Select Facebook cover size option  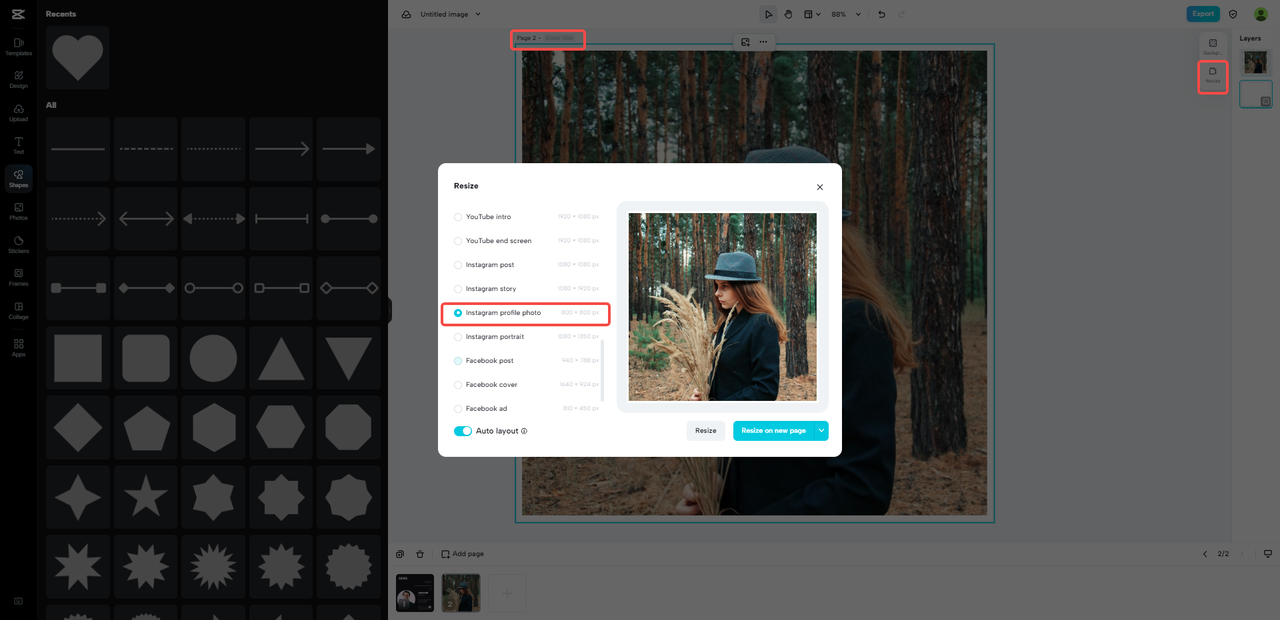(527, 385)
